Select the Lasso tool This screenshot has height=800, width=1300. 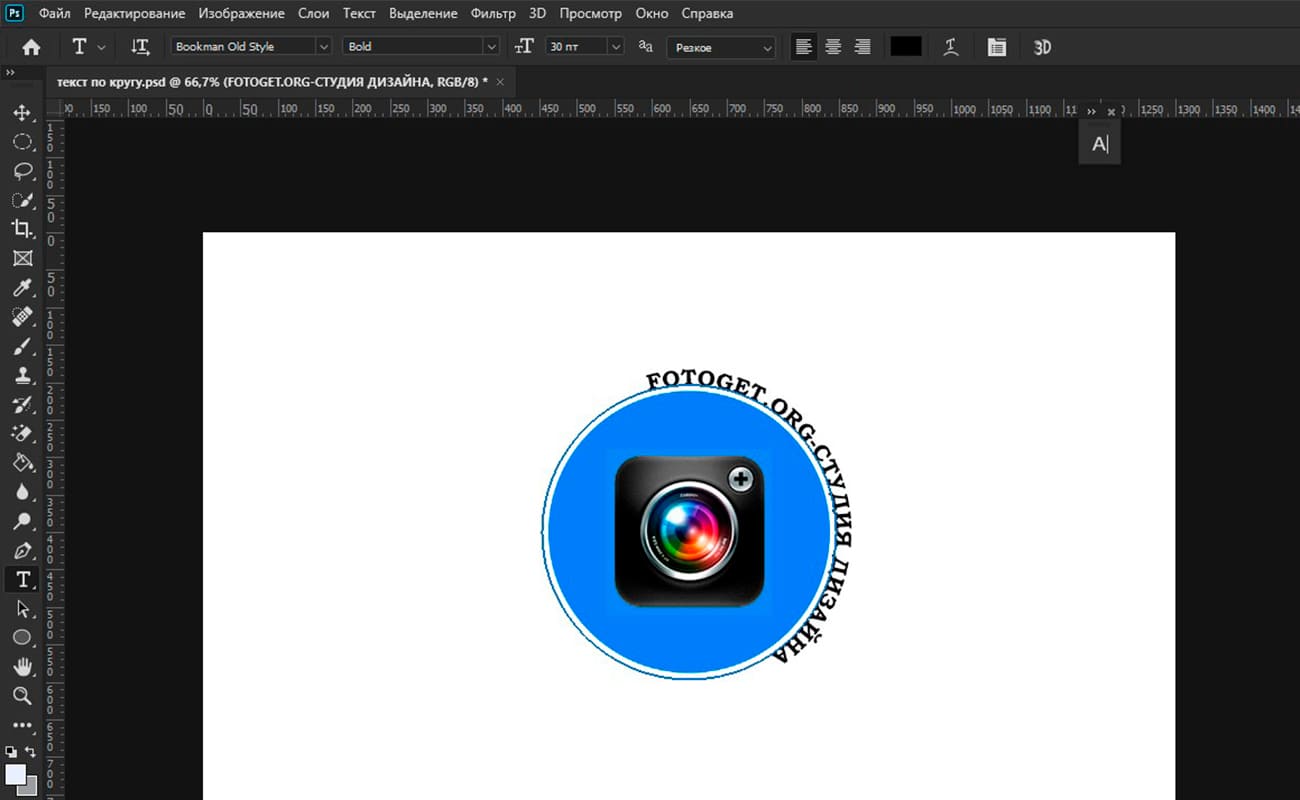coord(22,171)
